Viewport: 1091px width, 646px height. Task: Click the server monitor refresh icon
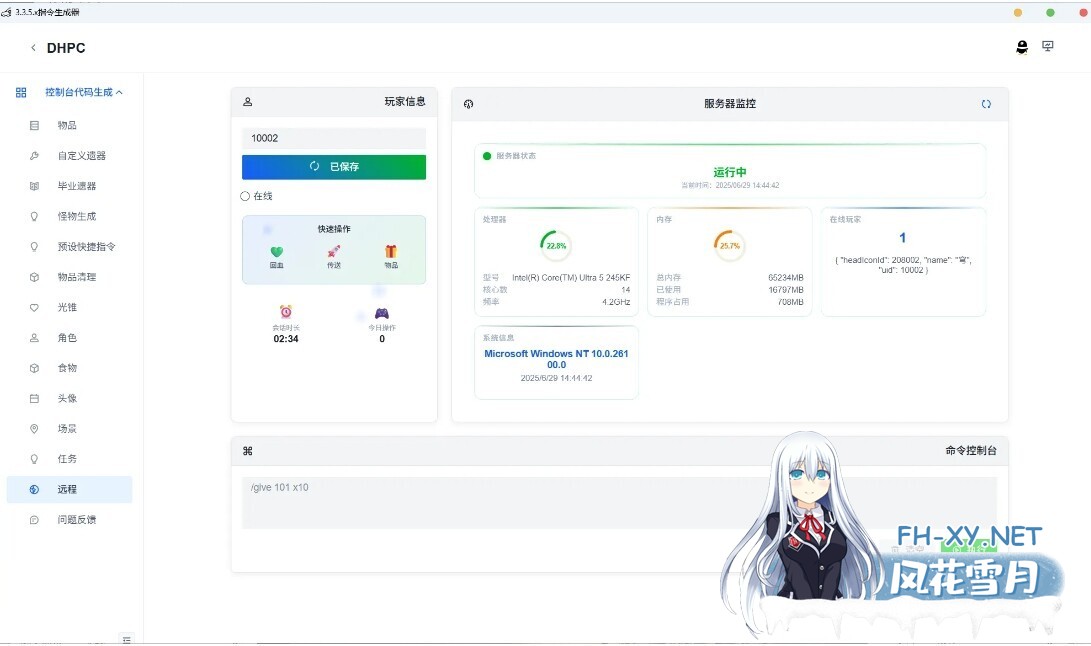coord(987,103)
